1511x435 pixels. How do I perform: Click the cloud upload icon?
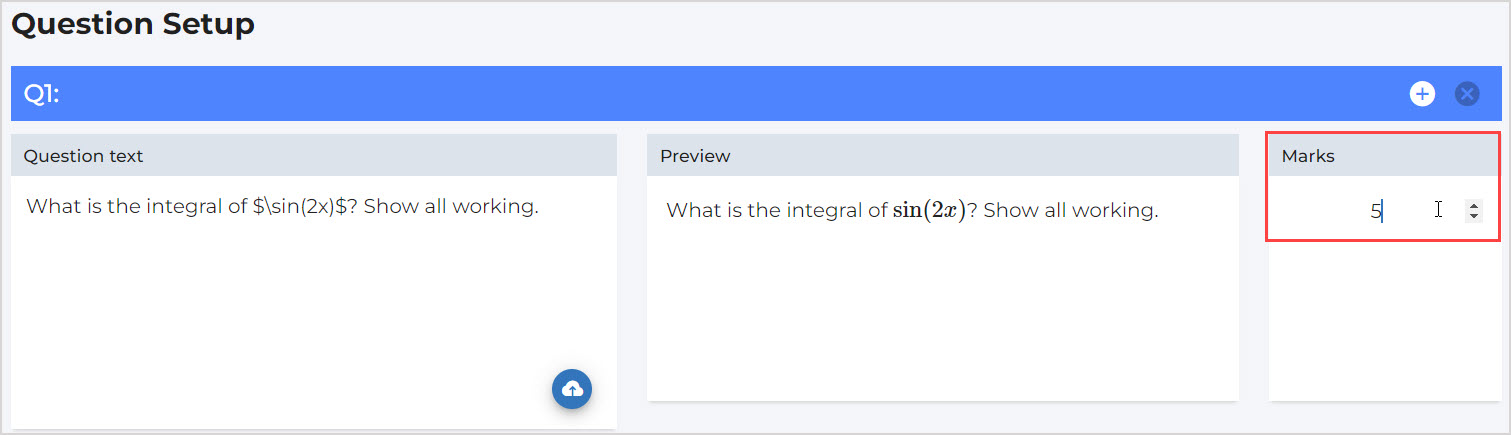[572, 389]
